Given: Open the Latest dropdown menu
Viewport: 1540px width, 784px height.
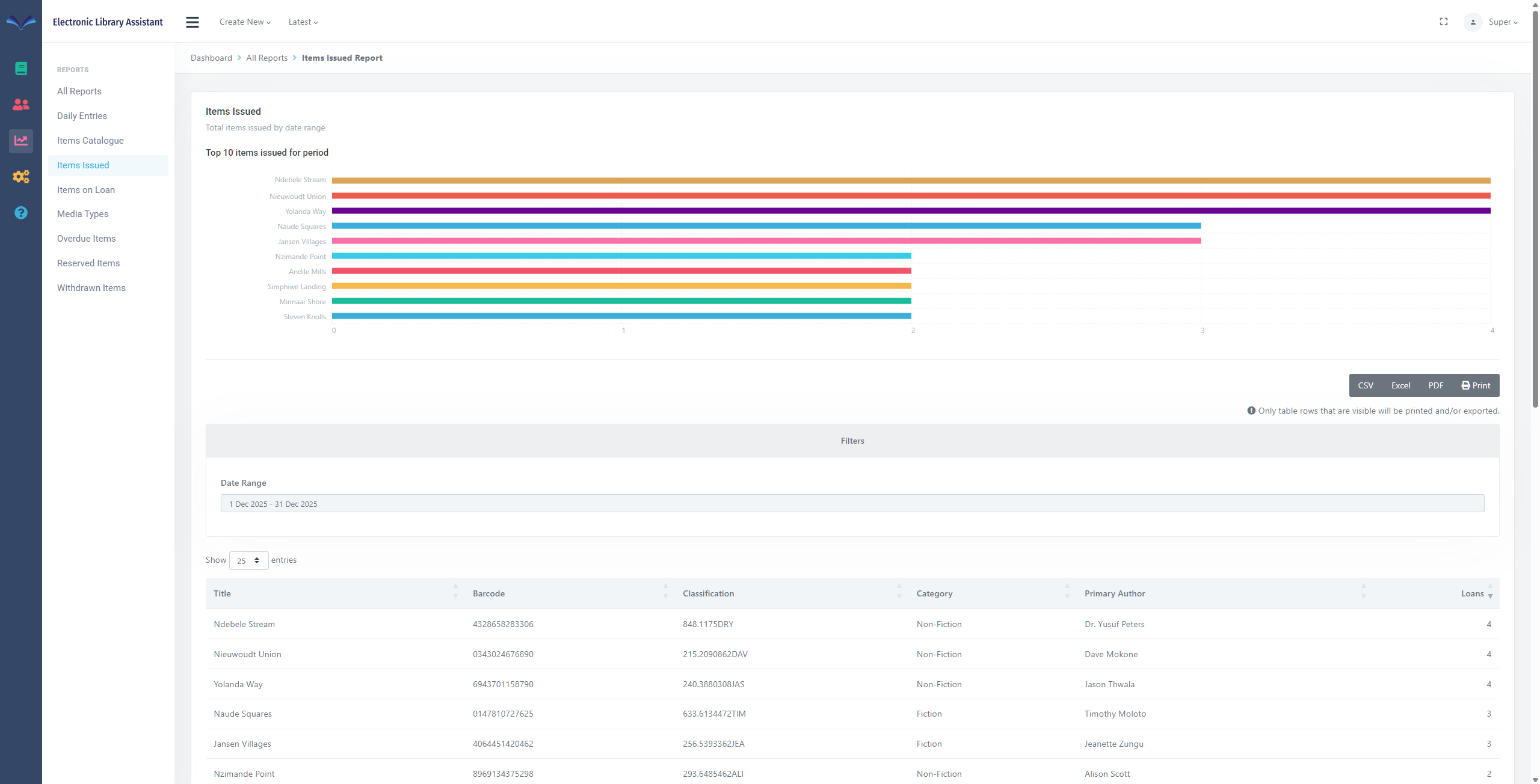Looking at the screenshot, I should click(x=303, y=22).
